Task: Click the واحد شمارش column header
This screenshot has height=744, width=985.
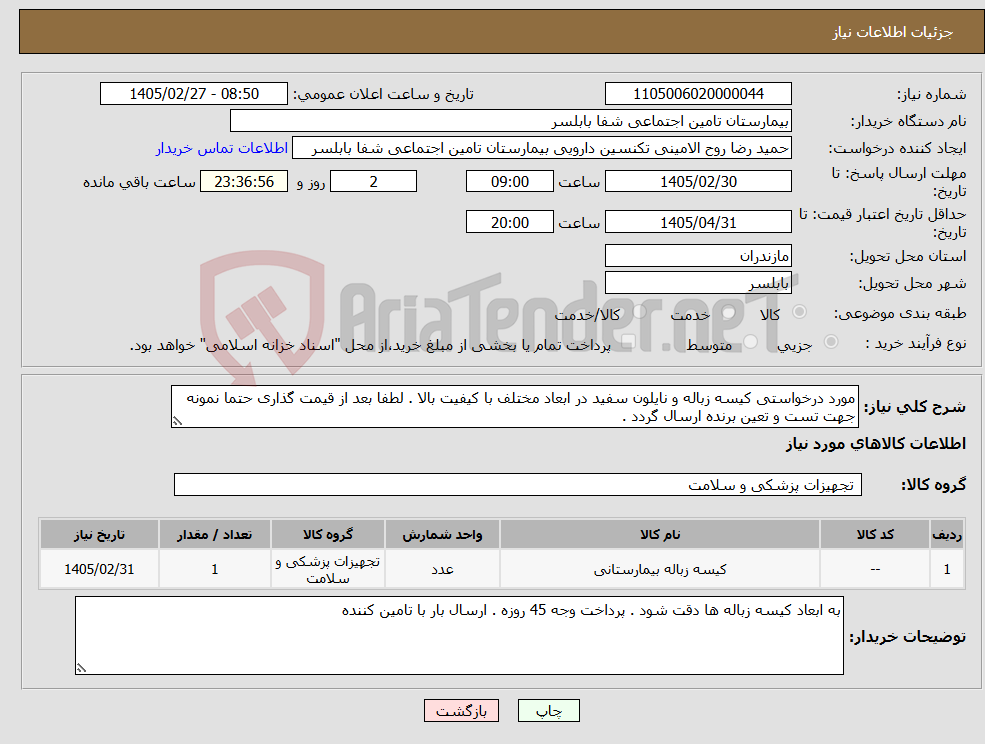Action: click(442, 534)
